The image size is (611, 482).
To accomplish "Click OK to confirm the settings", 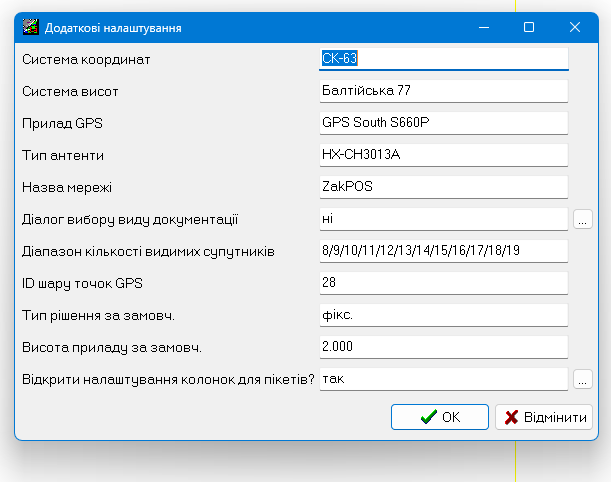I will click(x=439, y=417).
